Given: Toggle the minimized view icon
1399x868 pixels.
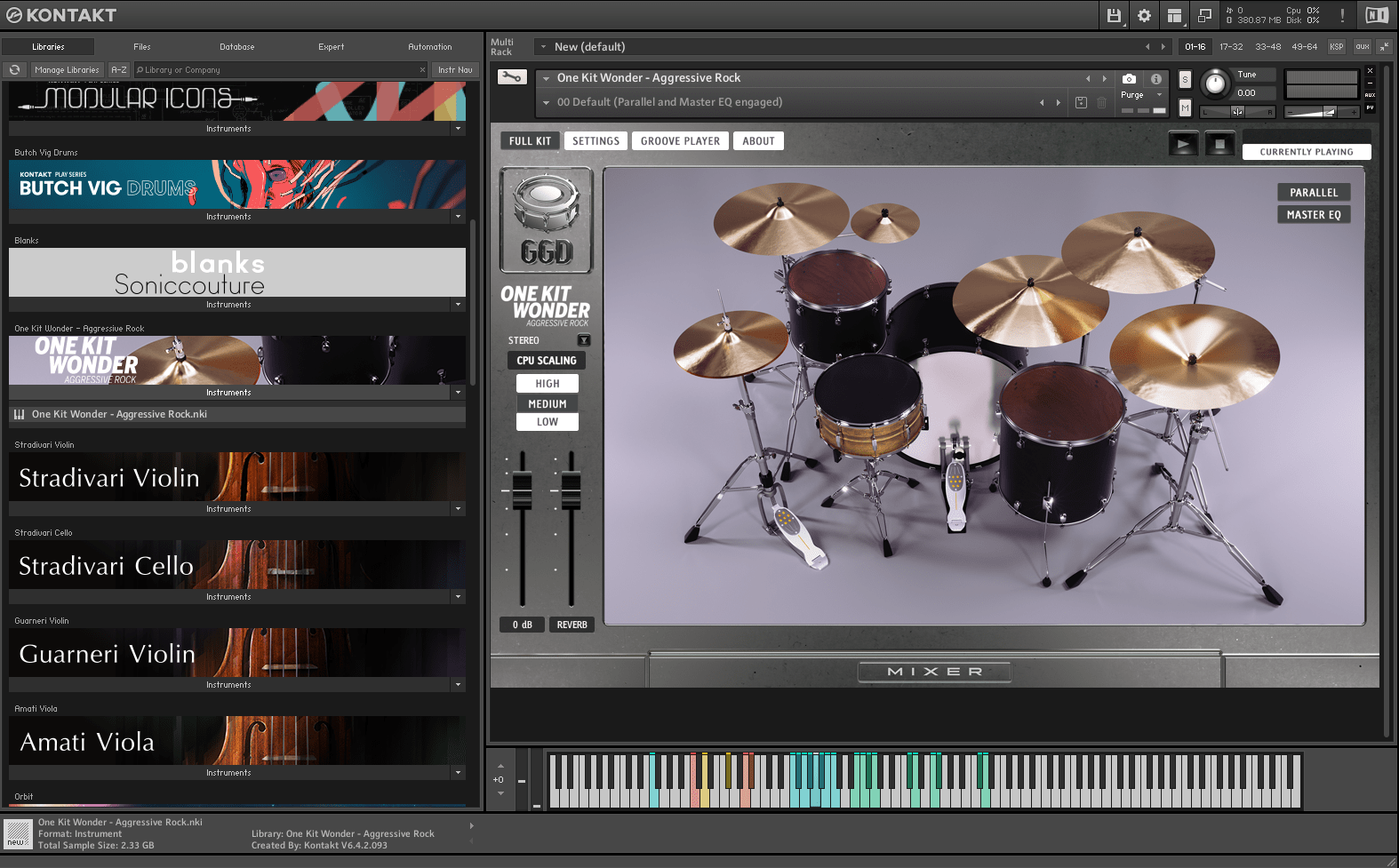Looking at the screenshot, I should coord(1204,15).
